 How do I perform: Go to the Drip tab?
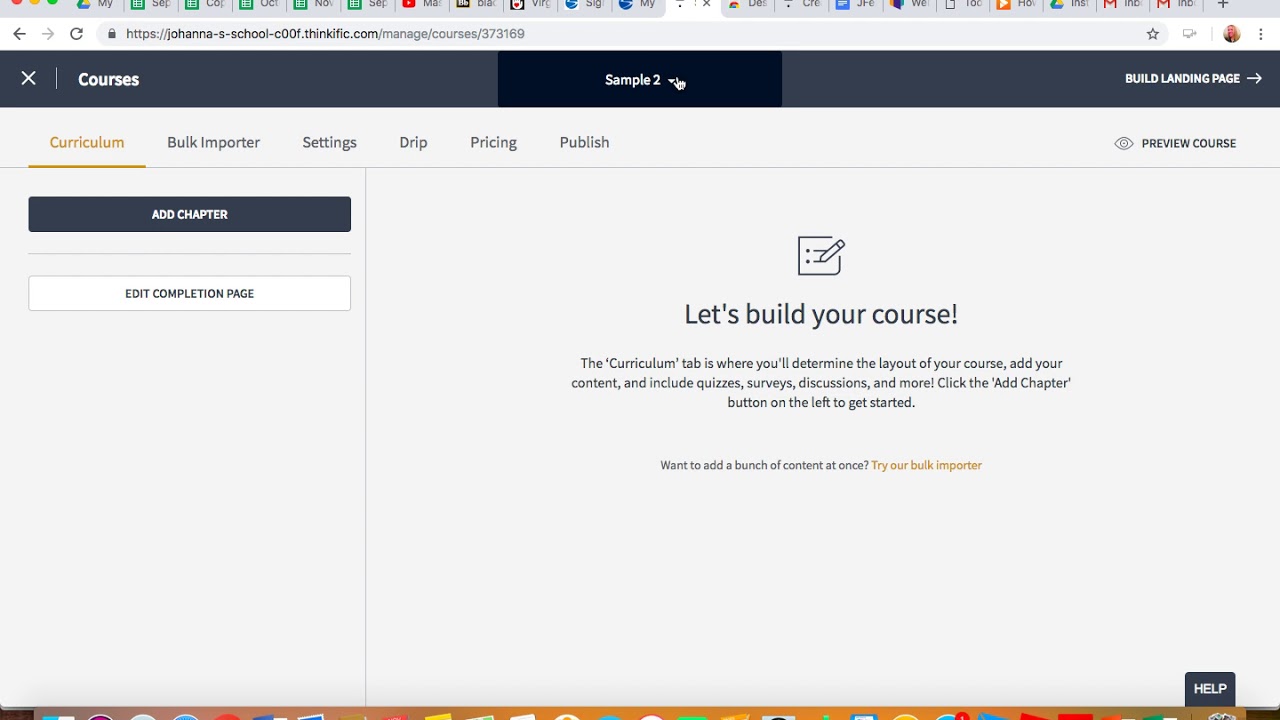point(413,142)
